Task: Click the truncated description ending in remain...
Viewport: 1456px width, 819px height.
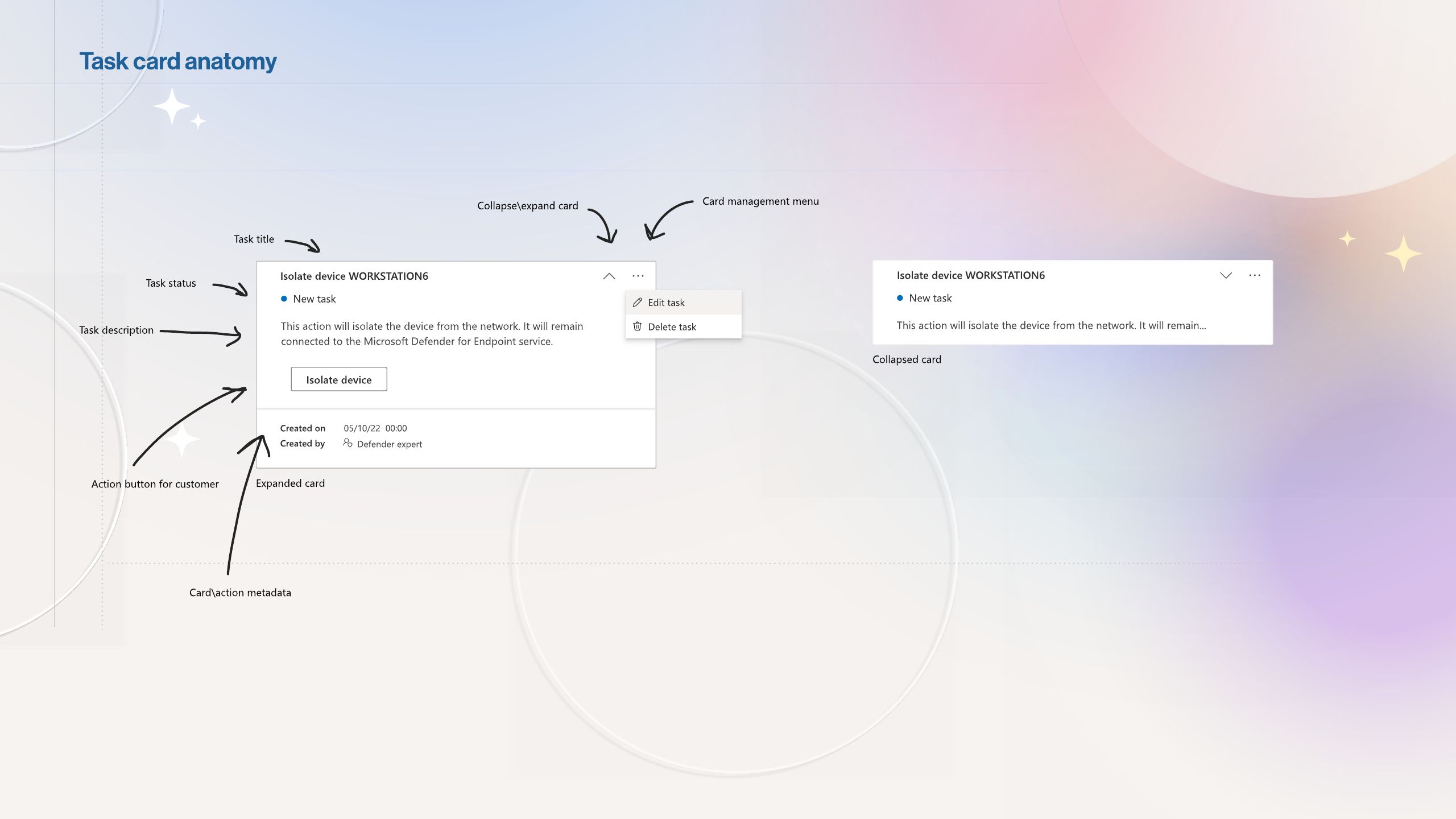Action: [x=1051, y=325]
